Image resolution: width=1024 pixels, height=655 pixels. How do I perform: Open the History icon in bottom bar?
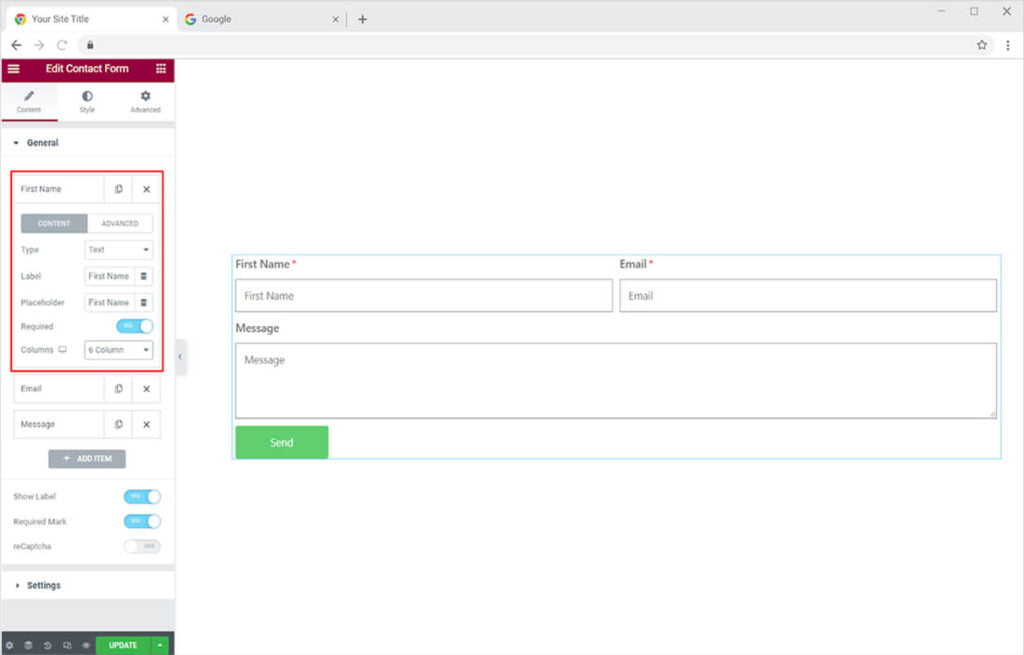(x=47, y=645)
